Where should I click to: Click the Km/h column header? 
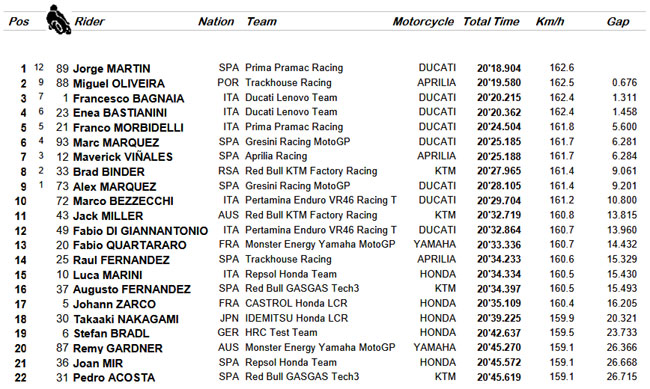pyautogui.click(x=550, y=22)
